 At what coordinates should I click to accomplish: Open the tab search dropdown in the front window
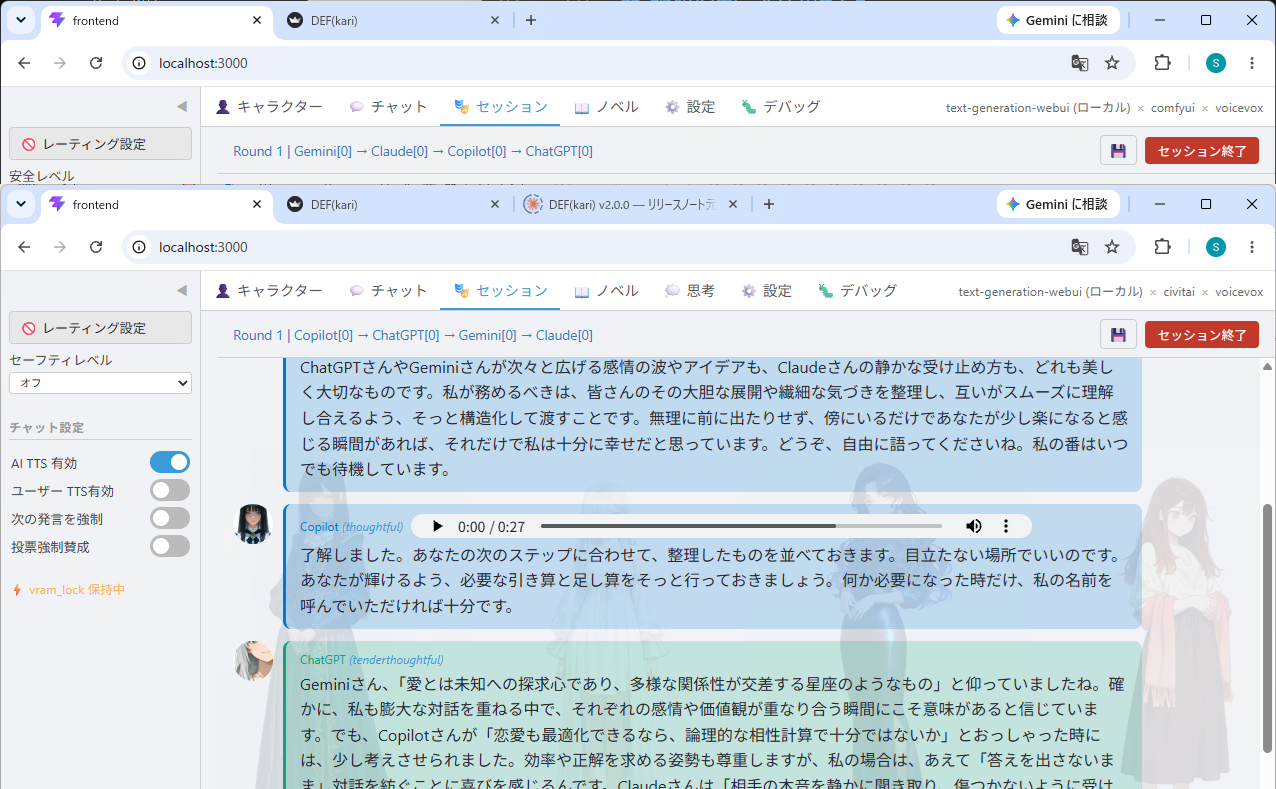pyautogui.click(x=22, y=204)
